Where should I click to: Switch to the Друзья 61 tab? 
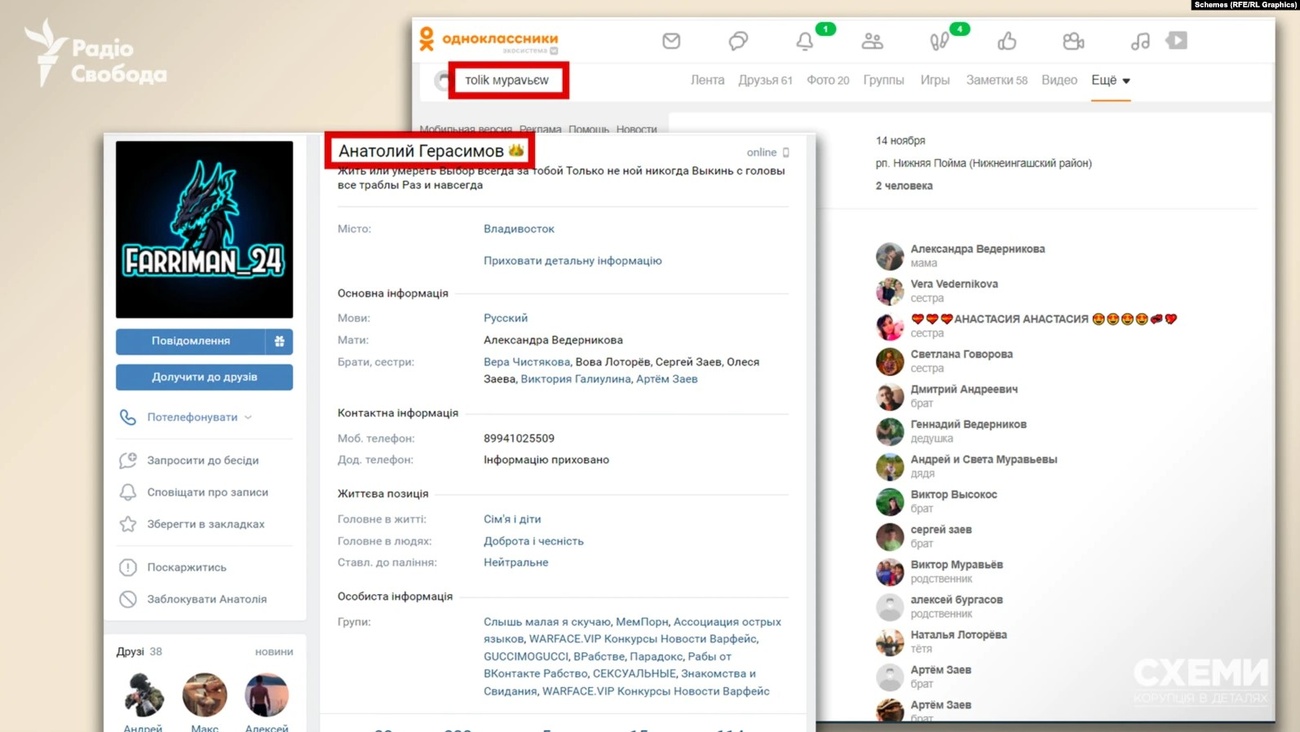pos(765,80)
